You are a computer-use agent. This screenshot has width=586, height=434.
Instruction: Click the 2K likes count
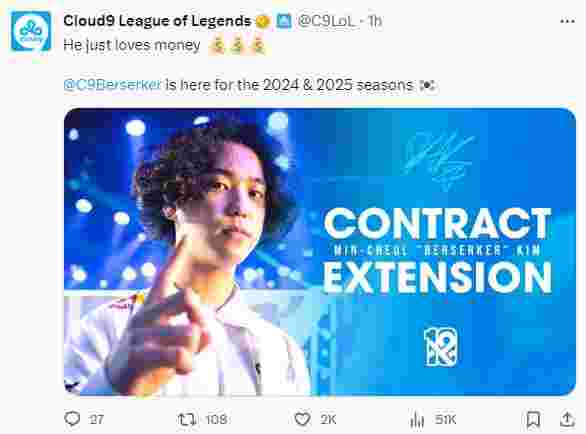coord(328,419)
